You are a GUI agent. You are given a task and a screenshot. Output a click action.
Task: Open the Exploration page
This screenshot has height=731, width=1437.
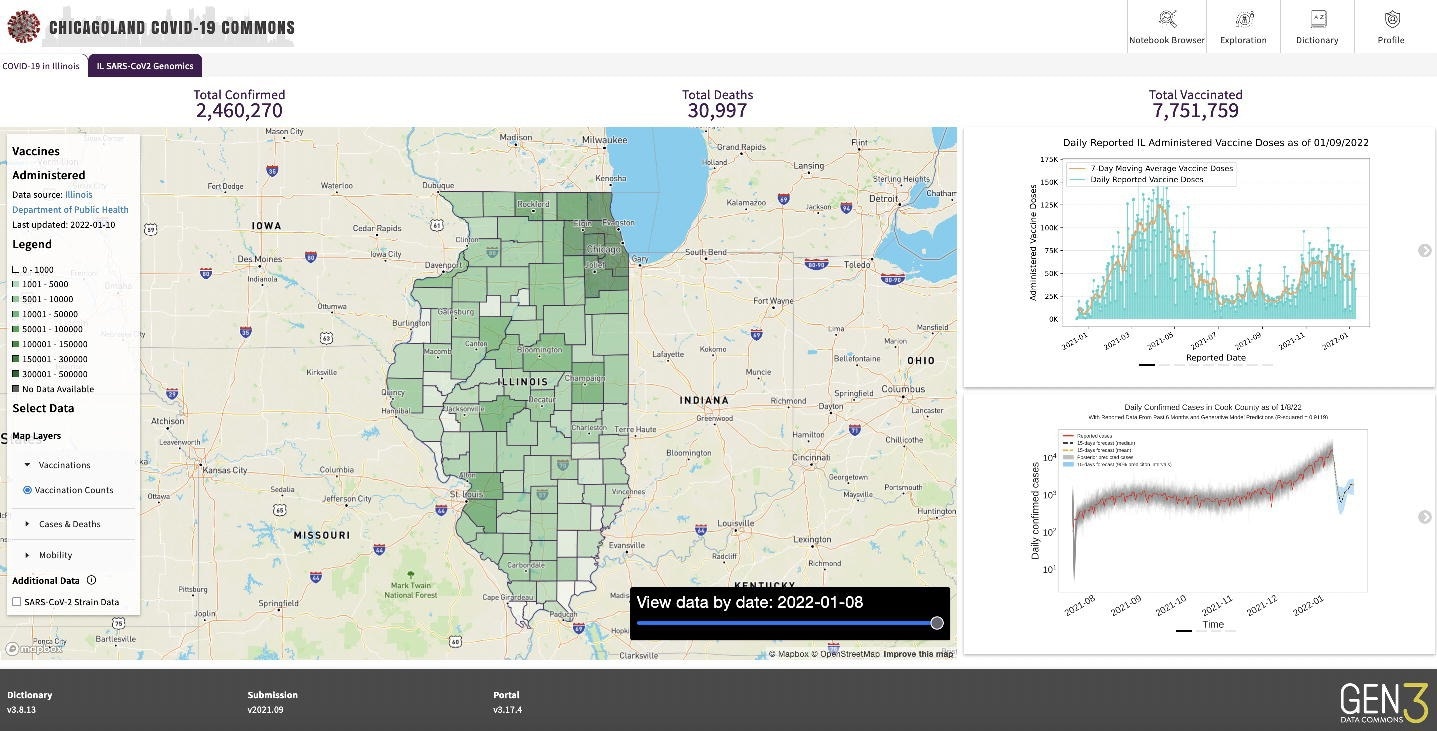click(x=1242, y=25)
